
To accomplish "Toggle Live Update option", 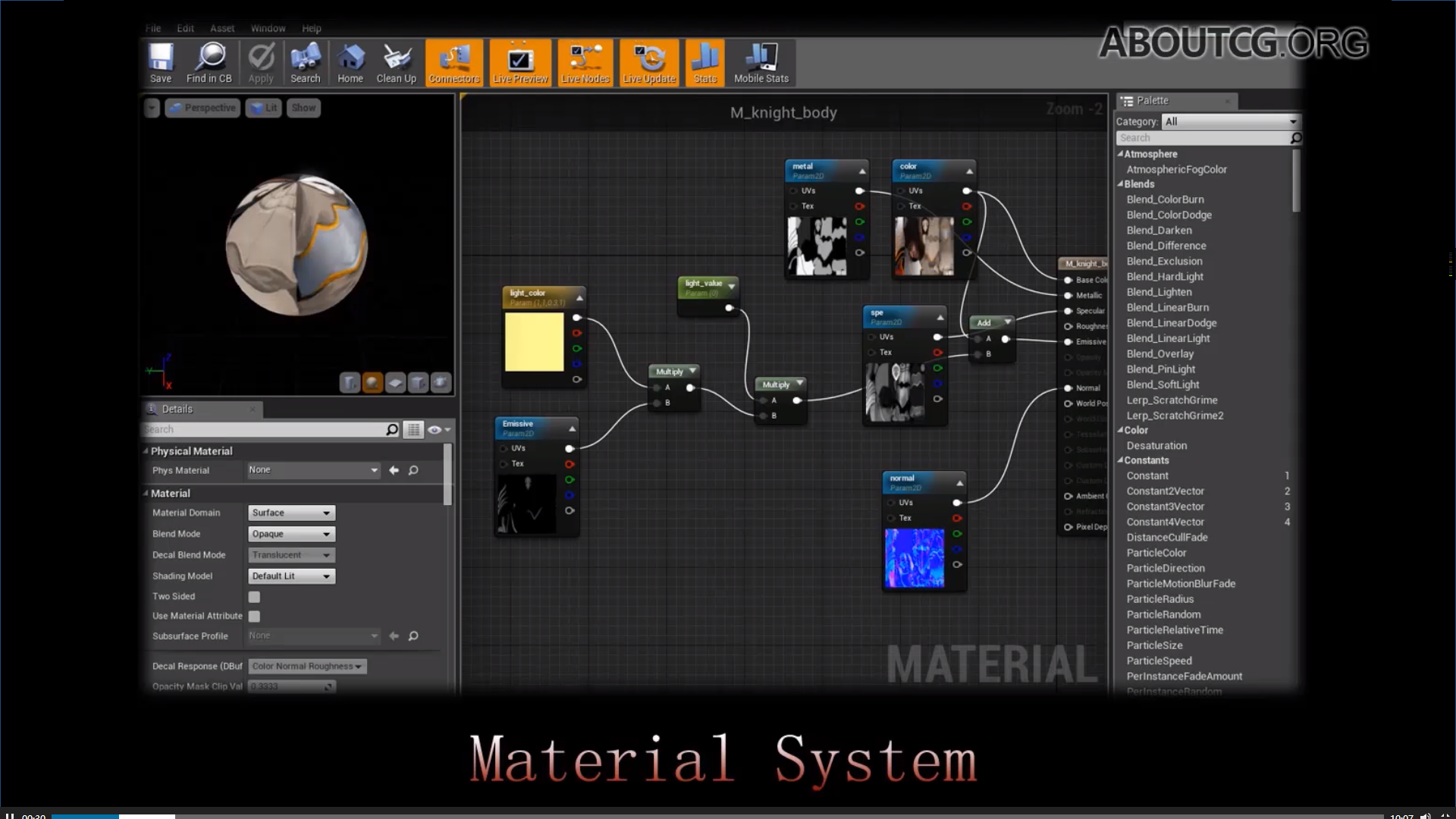I will 649,63.
